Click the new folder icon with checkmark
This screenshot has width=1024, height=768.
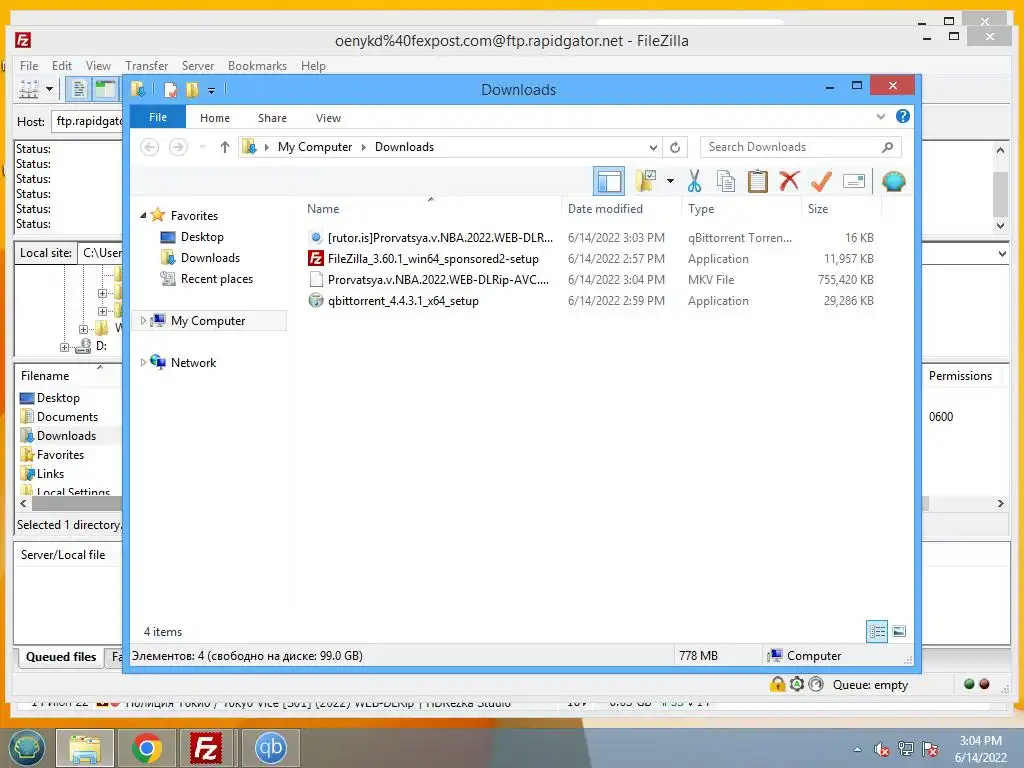(645, 180)
